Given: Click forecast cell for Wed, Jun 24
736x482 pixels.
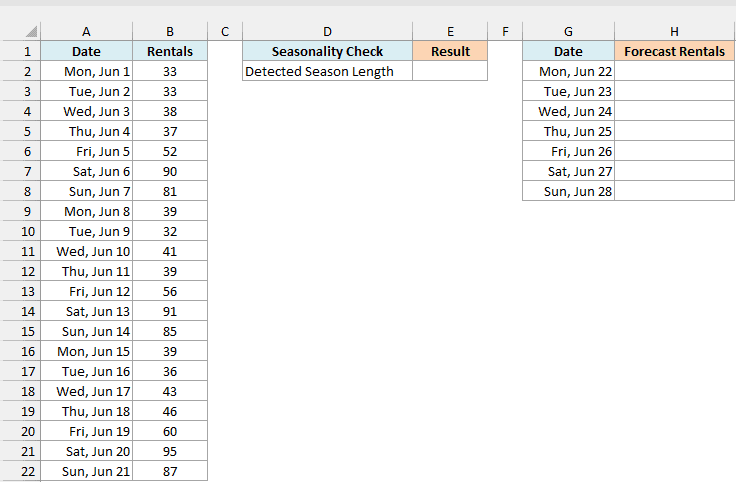Looking at the screenshot, I should pos(675,111).
